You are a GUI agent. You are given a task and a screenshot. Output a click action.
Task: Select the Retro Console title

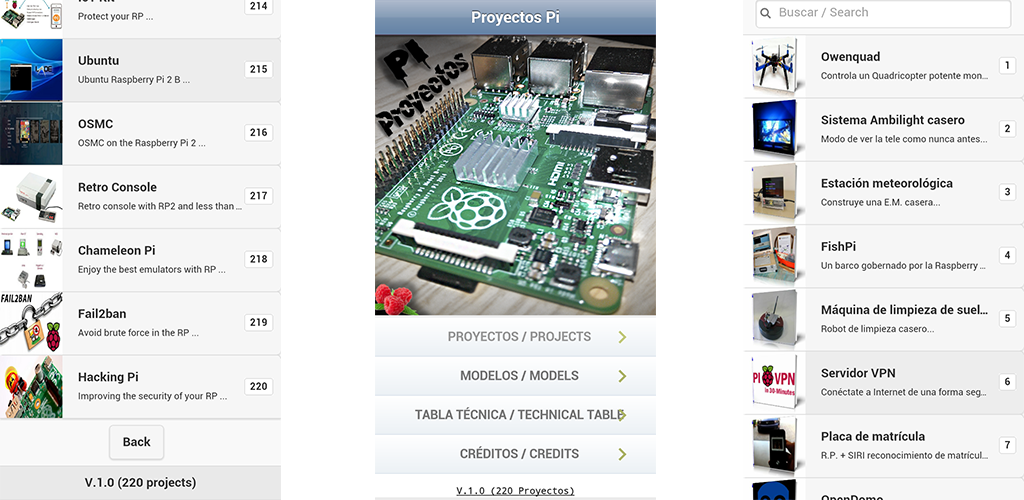pyautogui.click(x=118, y=187)
